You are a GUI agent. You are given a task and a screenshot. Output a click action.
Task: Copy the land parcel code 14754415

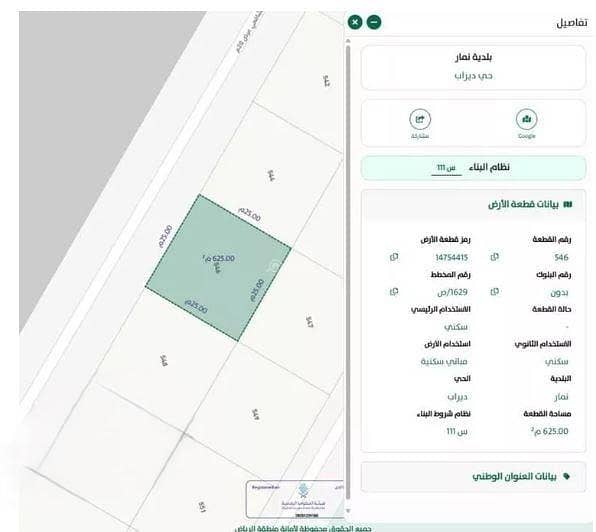tap(394, 257)
